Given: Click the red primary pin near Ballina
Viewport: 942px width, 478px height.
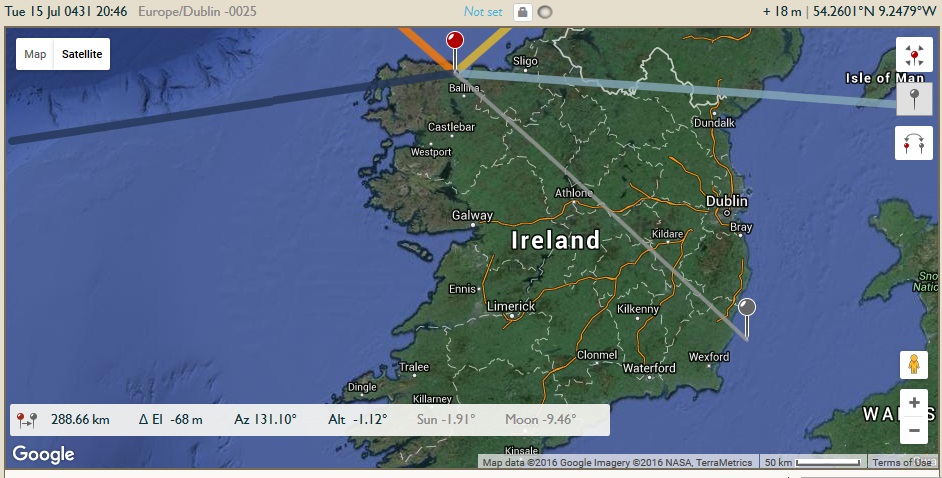Looking at the screenshot, I should (x=455, y=42).
